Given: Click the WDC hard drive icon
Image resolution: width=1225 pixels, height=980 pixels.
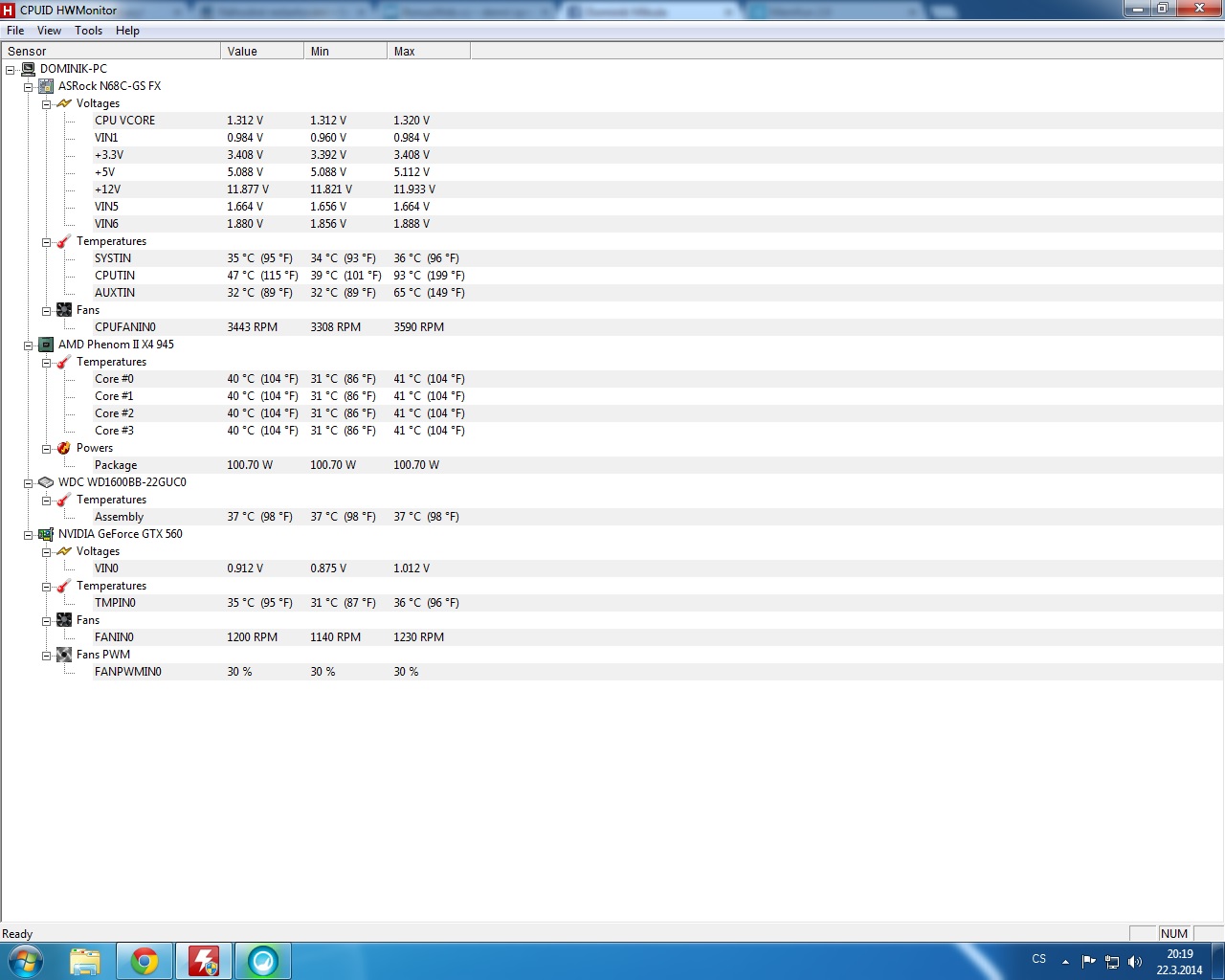Looking at the screenshot, I should tap(46, 482).
